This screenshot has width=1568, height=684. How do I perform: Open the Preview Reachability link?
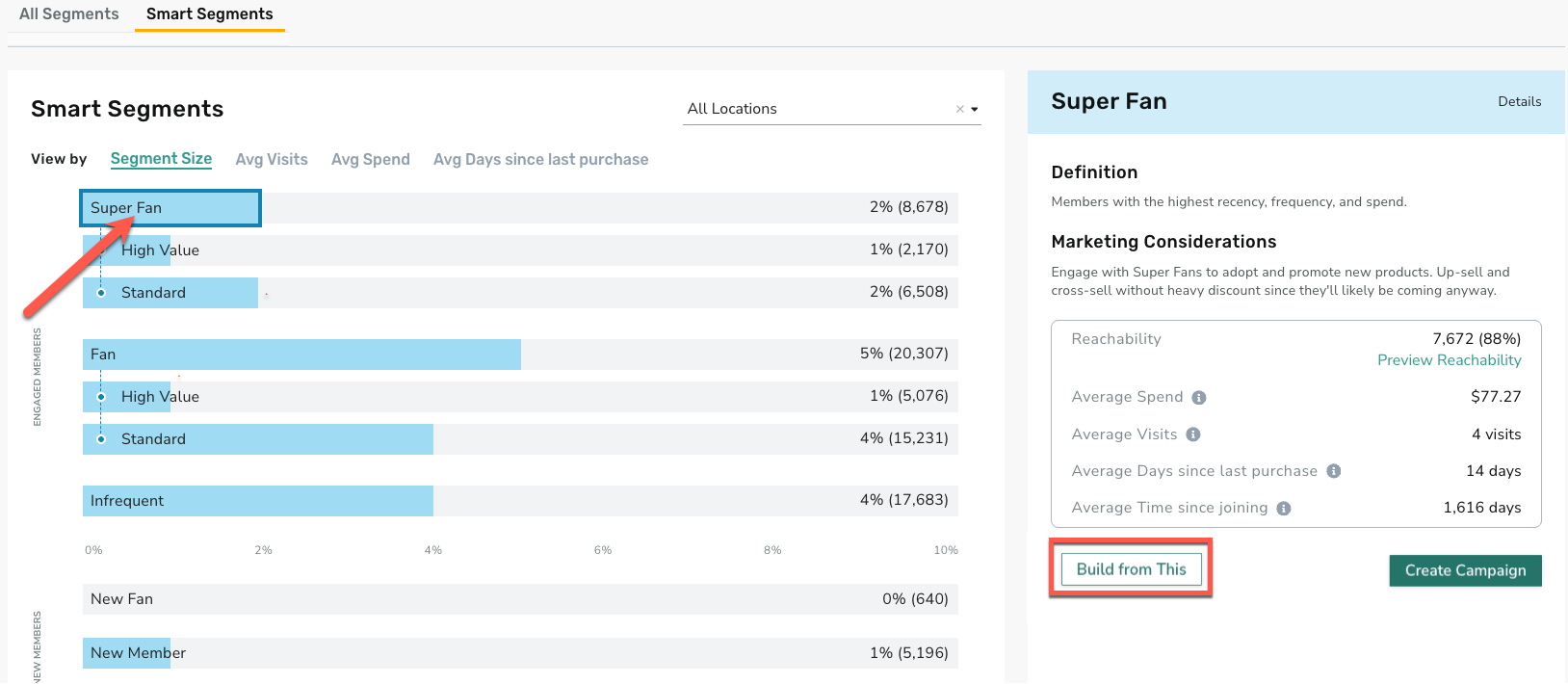pos(1450,360)
